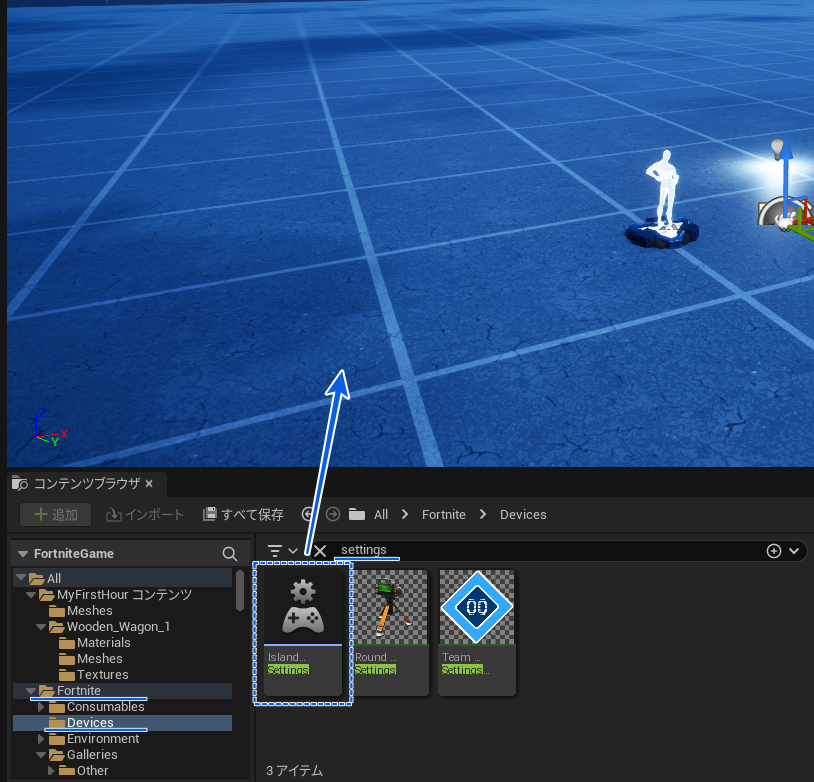The image size is (814, 782).
Task: Click すべて保存 (Save All) button
Action: click(243, 515)
